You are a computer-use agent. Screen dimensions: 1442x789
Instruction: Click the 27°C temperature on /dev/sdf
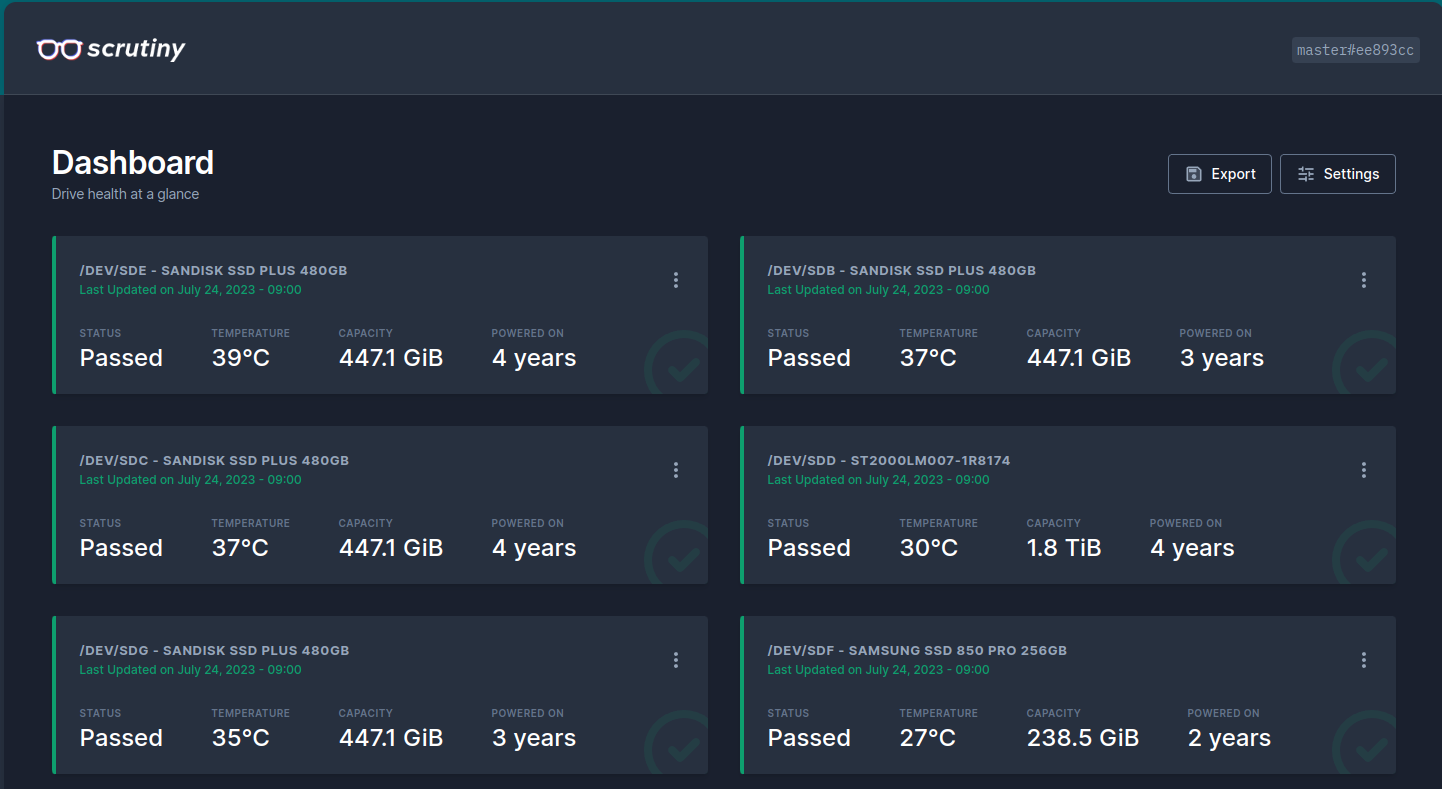[x=928, y=738]
